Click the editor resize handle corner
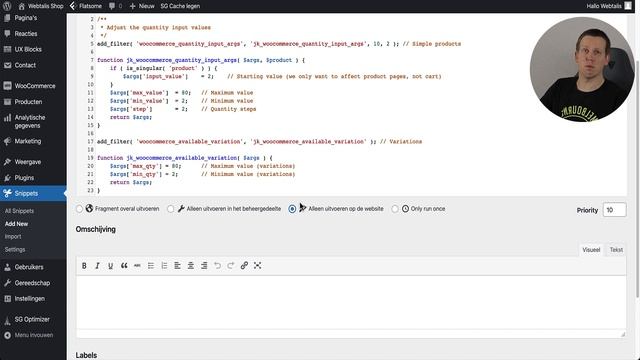The image size is (640, 360). tap(623, 334)
